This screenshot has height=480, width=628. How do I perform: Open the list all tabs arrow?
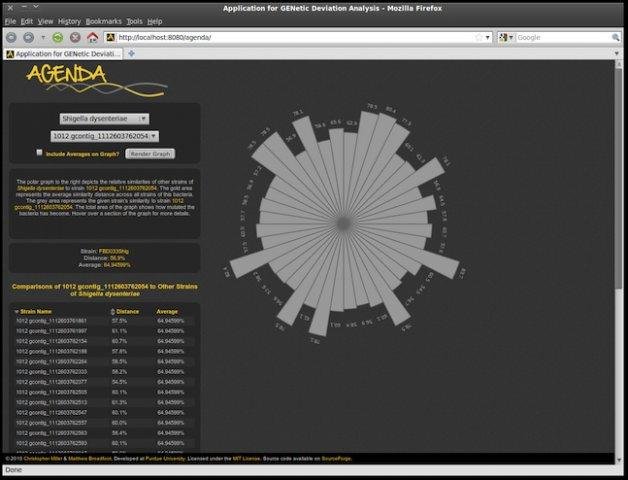(616, 53)
